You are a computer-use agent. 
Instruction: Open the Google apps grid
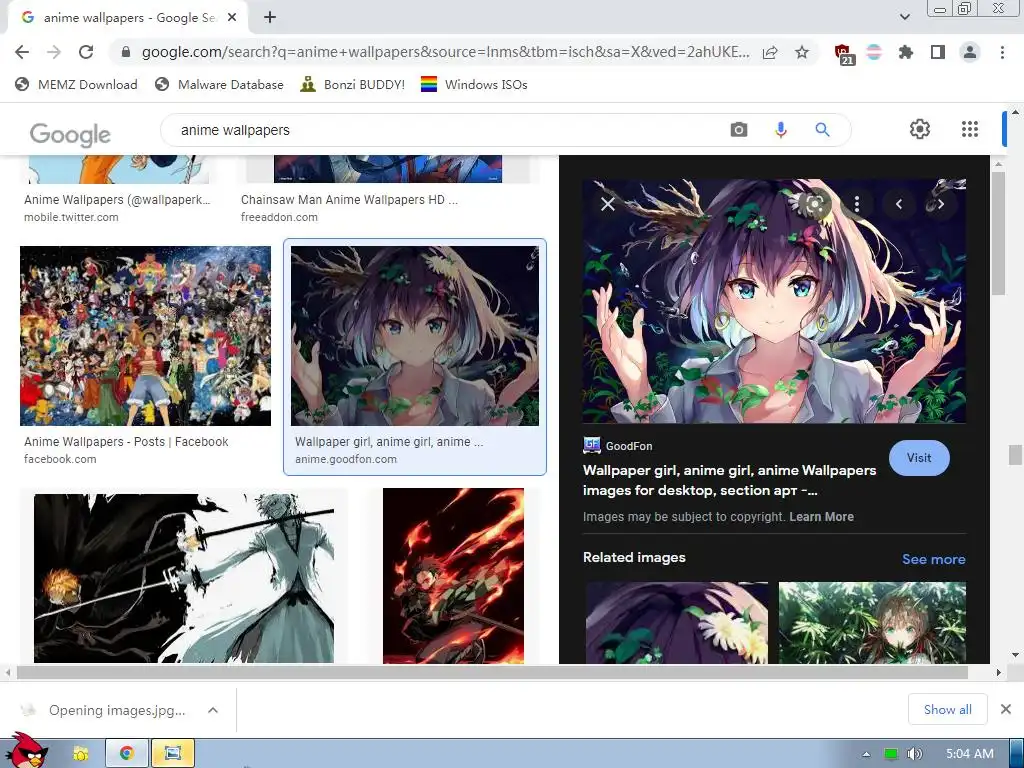[x=970, y=129]
